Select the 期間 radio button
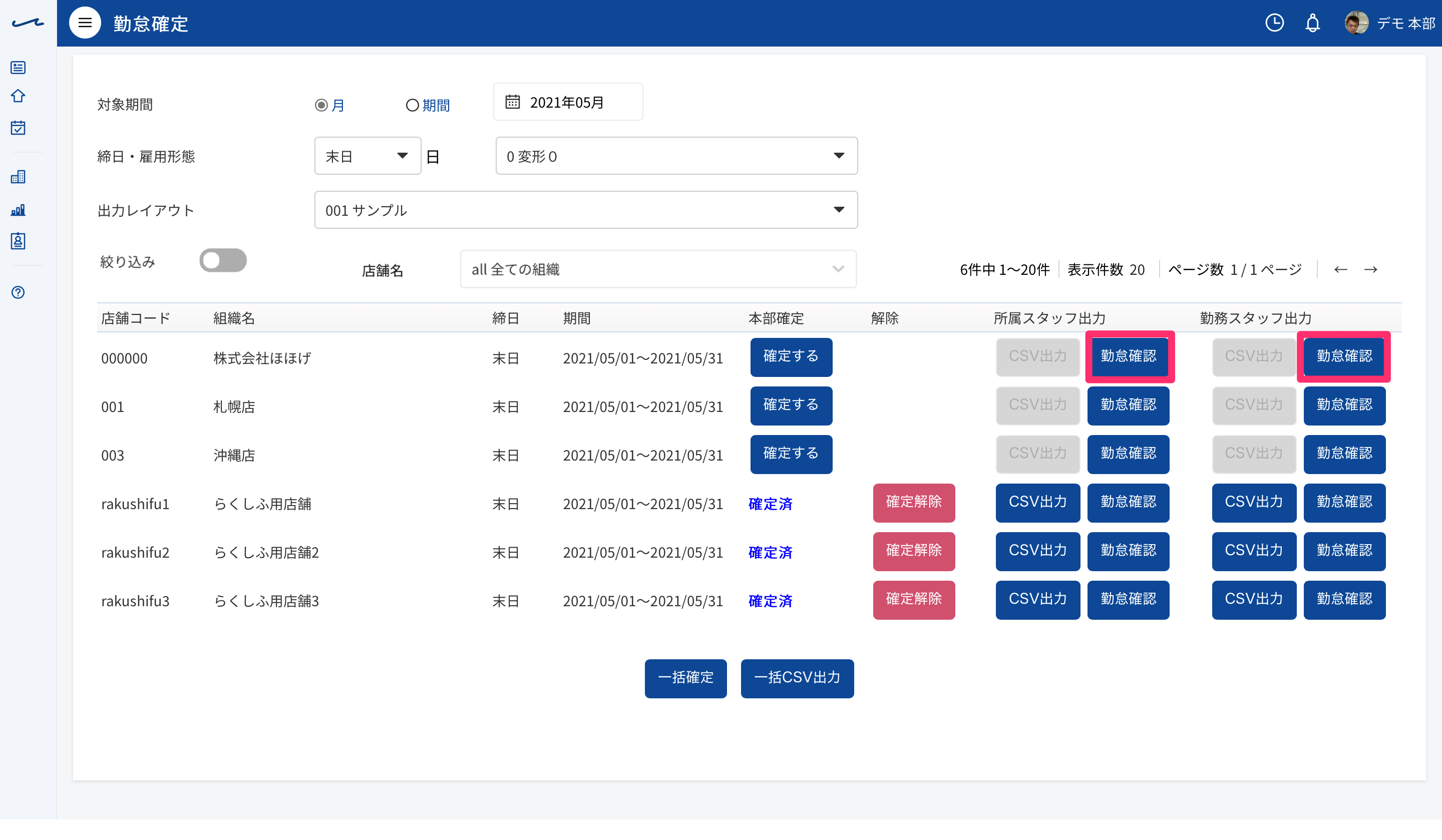Viewport: 1442px width, 840px height. pos(412,105)
